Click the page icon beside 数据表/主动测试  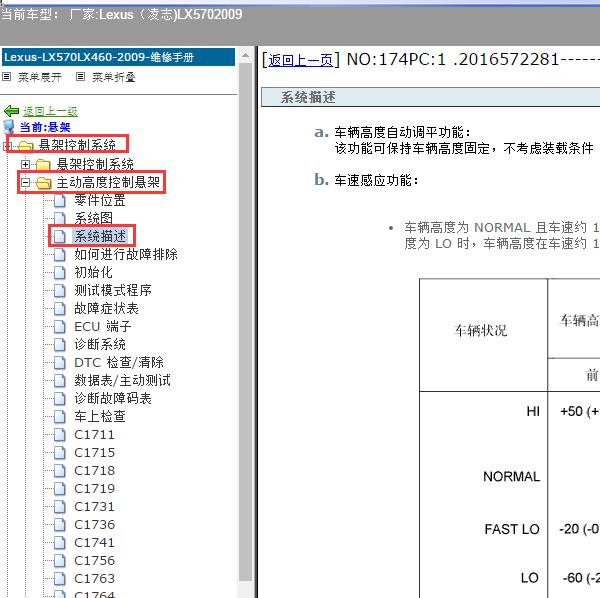pyautogui.click(x=60, y=380)
